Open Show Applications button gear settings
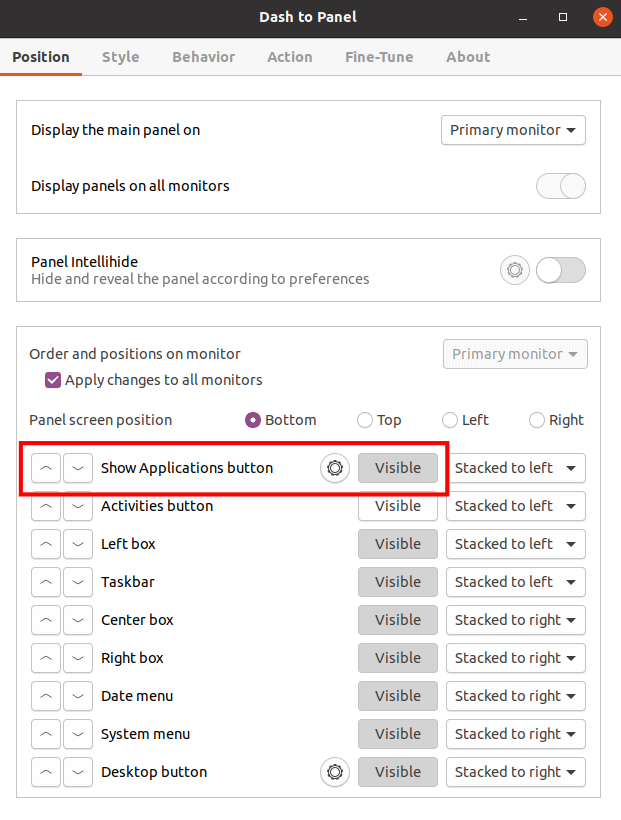 coord(334,468)
